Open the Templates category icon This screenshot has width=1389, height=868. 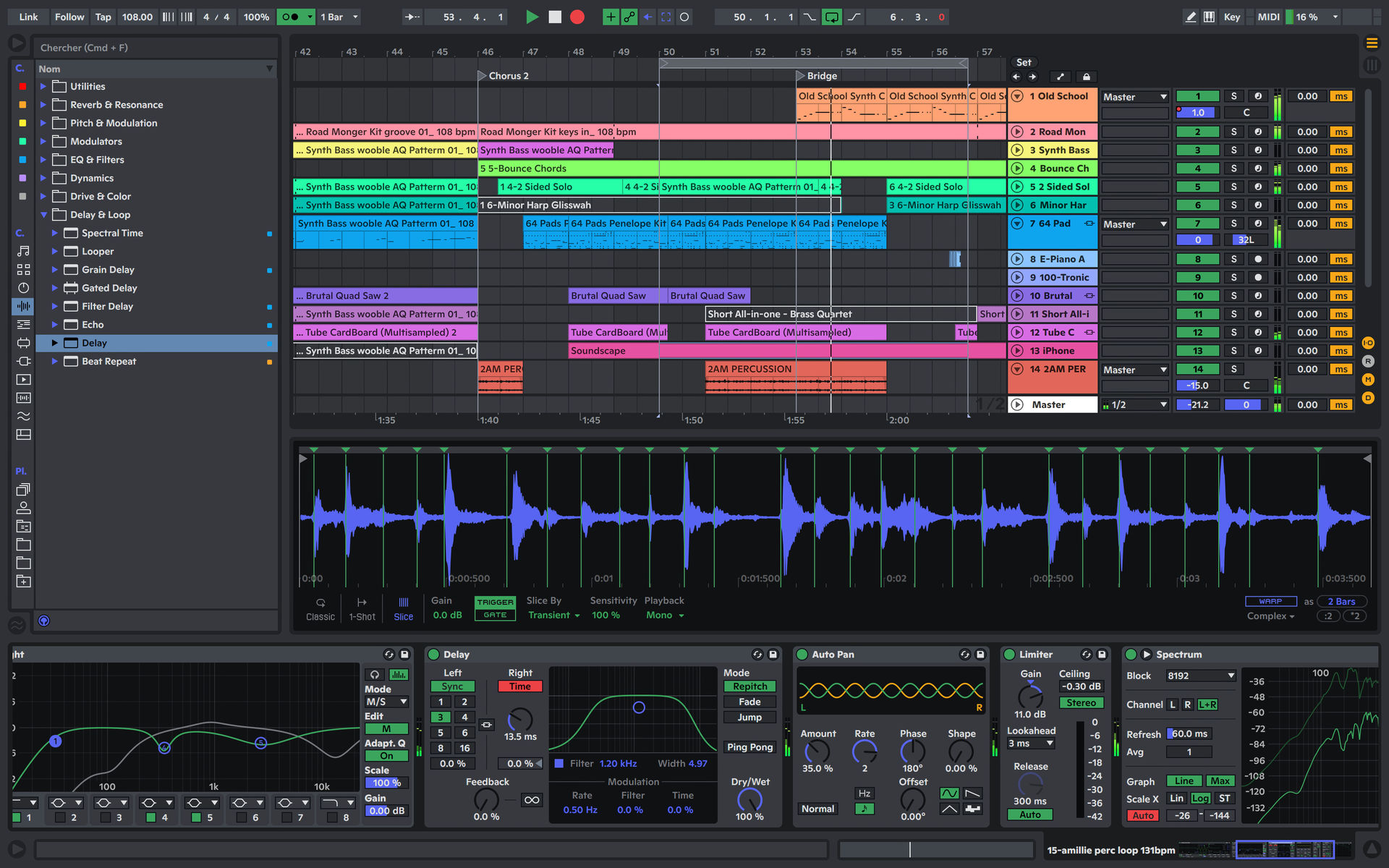point(23,434)
